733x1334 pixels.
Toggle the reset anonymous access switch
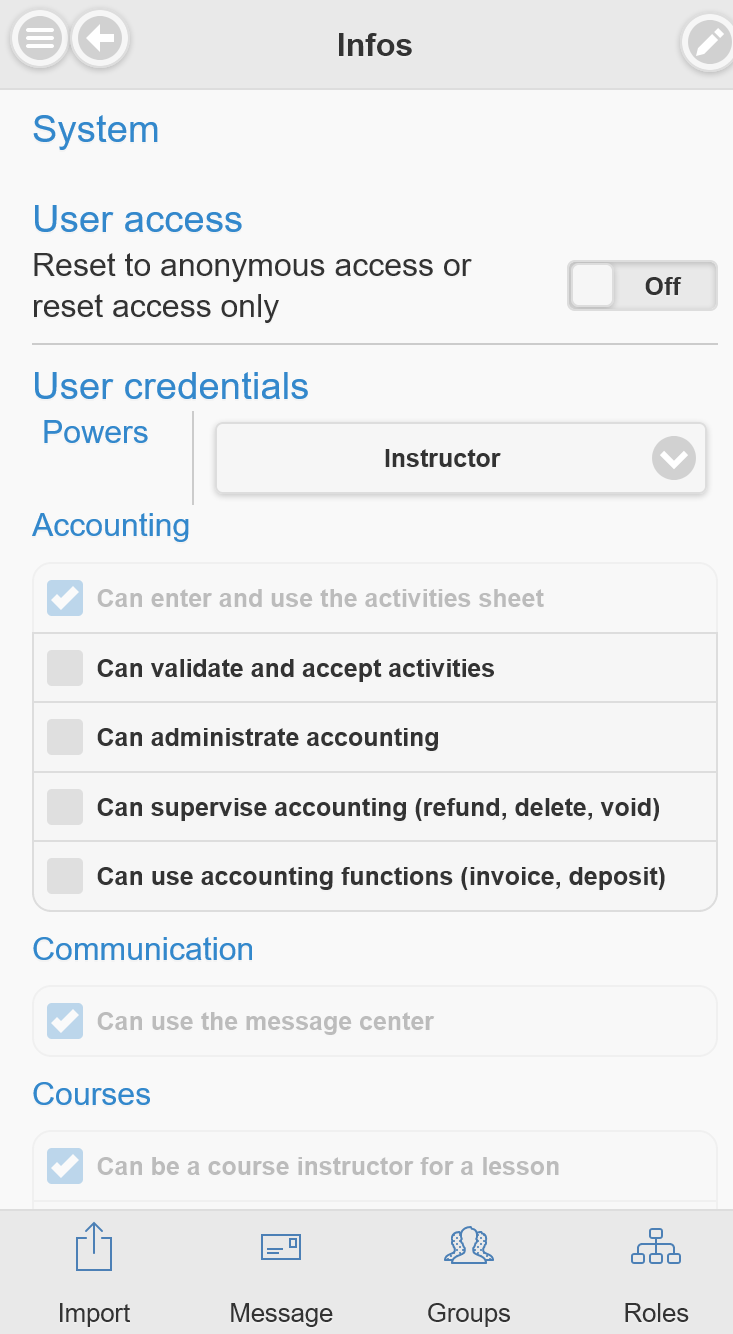coord(642,286)
